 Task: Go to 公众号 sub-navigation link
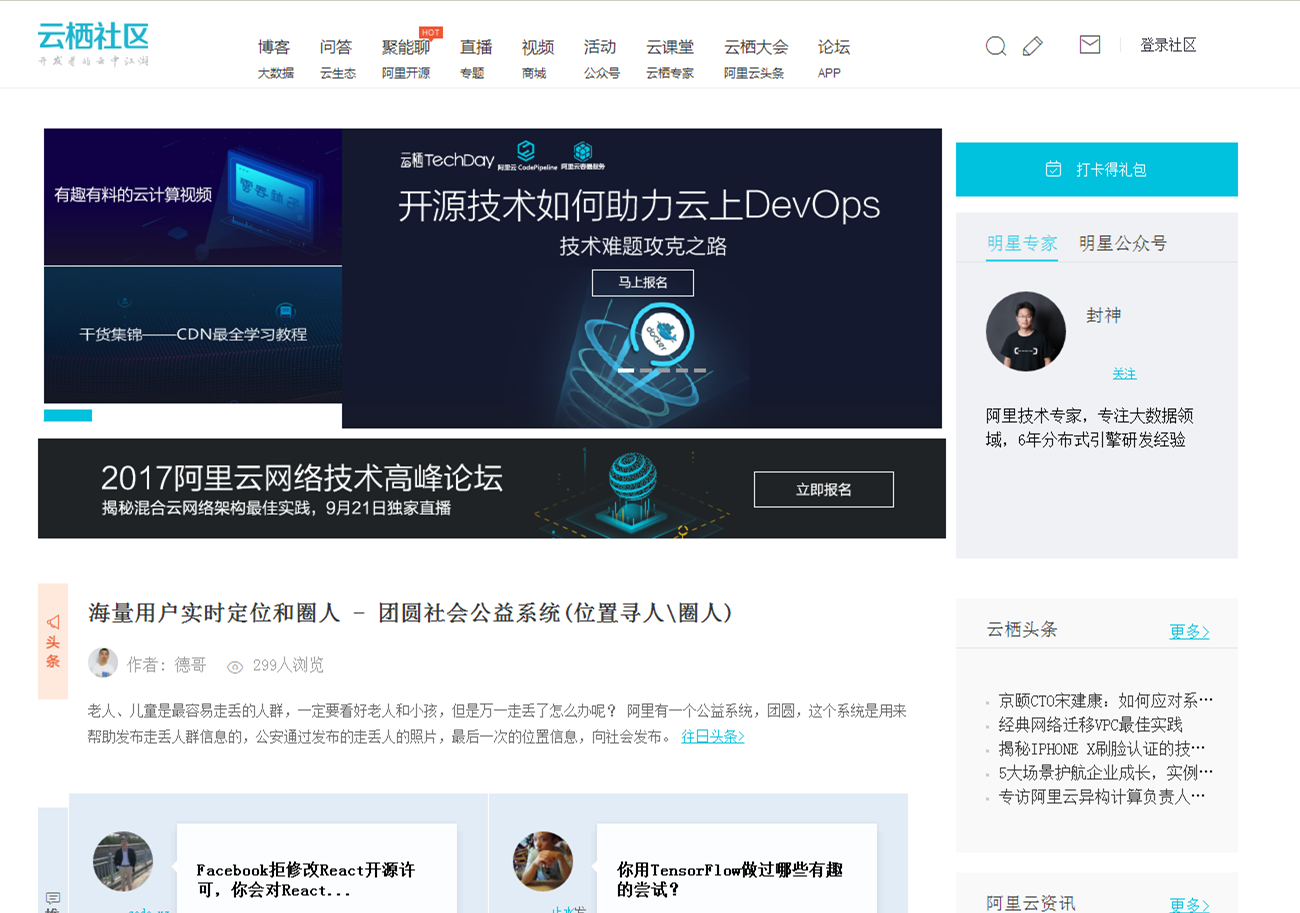(602, 73)
